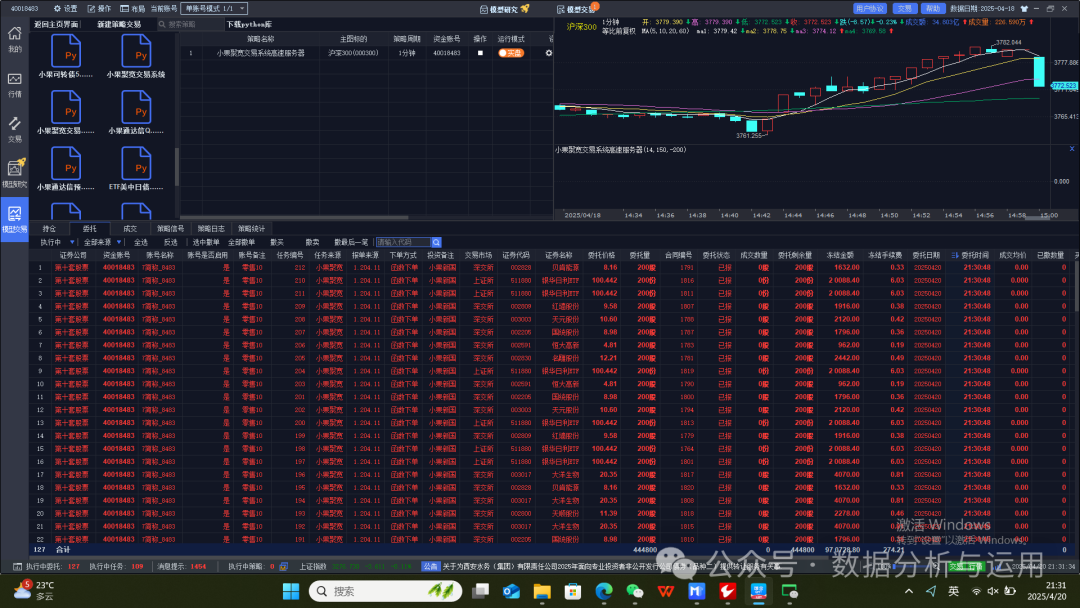The width and height of the screenshot is (1080, 608).
Task: Click the 公告 announcement label in status bar
Action: (x=430, y=567)
